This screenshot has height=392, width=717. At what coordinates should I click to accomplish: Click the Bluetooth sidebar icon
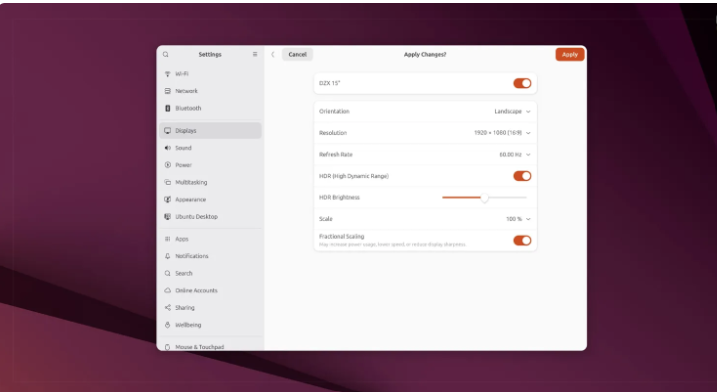[x=167, y=108]
